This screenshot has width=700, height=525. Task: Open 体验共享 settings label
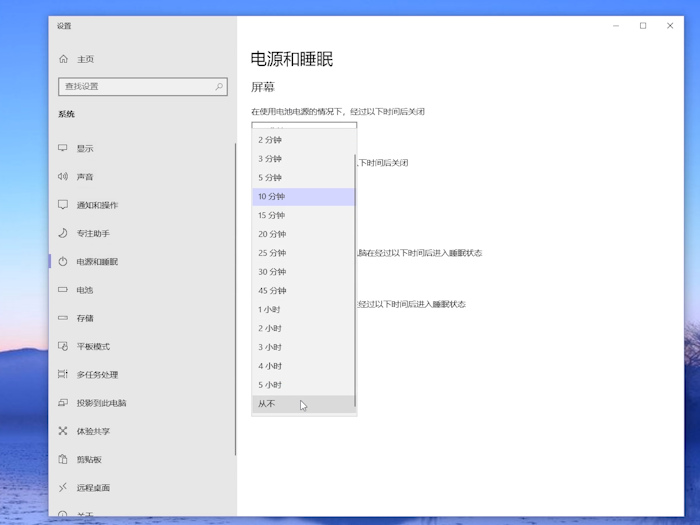click(93, 431)
